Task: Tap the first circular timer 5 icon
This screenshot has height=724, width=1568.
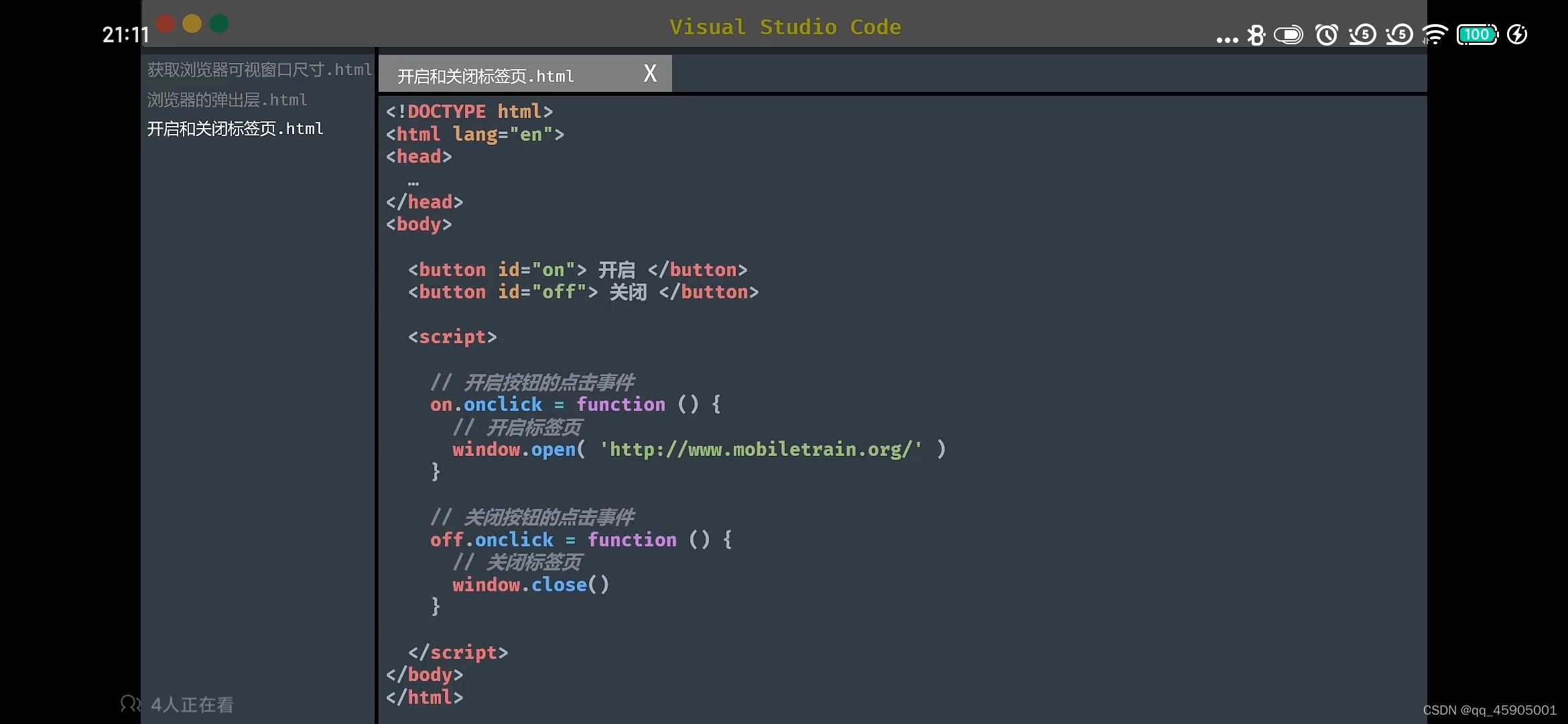Action: click(1363, 35)
